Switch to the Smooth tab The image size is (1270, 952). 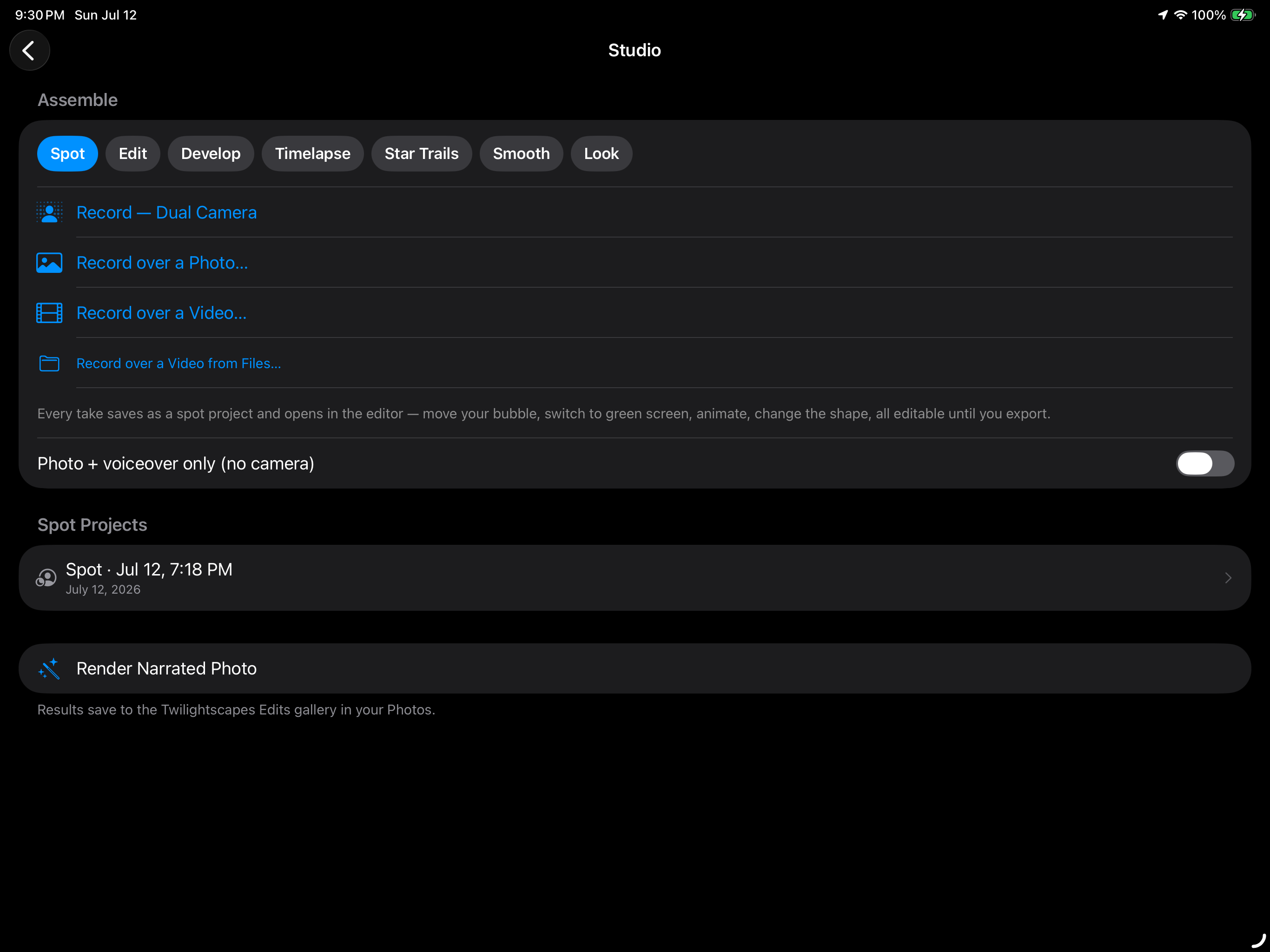[x=521, y=153]
